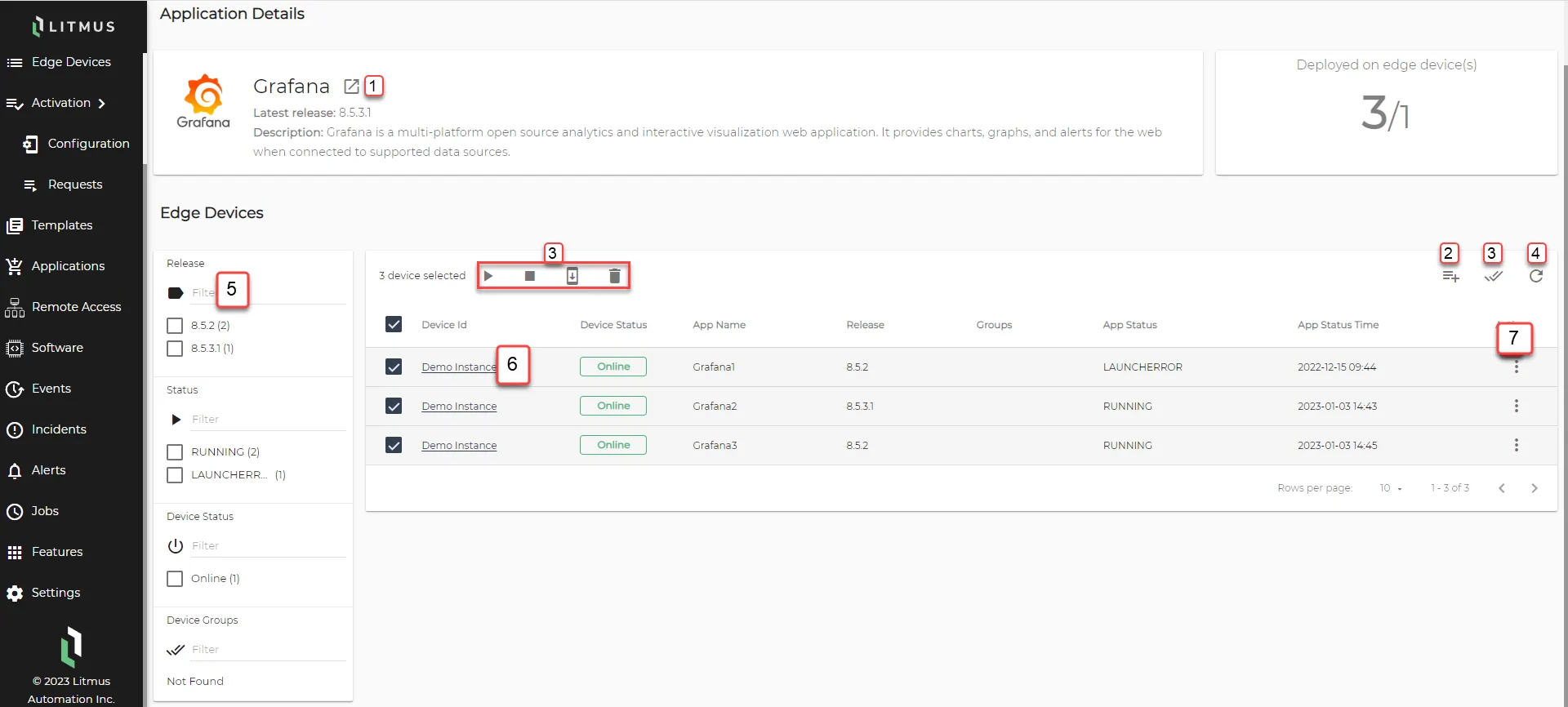Viewport: 1568px width, 707px height.
Task: Sort table by Device Id column
Action: (444, 325)
